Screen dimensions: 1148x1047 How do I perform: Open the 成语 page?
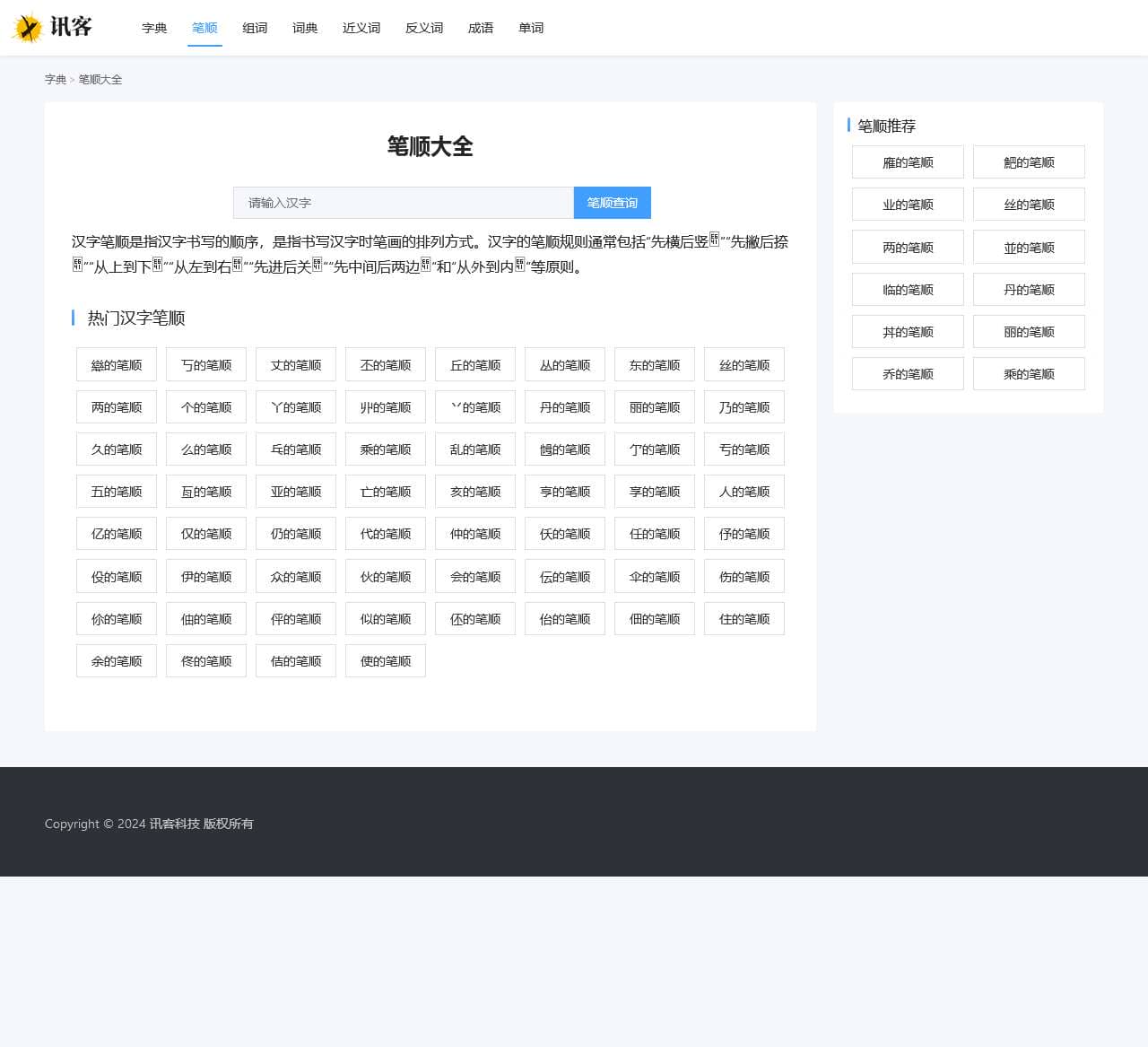click(x=481, y=28)
